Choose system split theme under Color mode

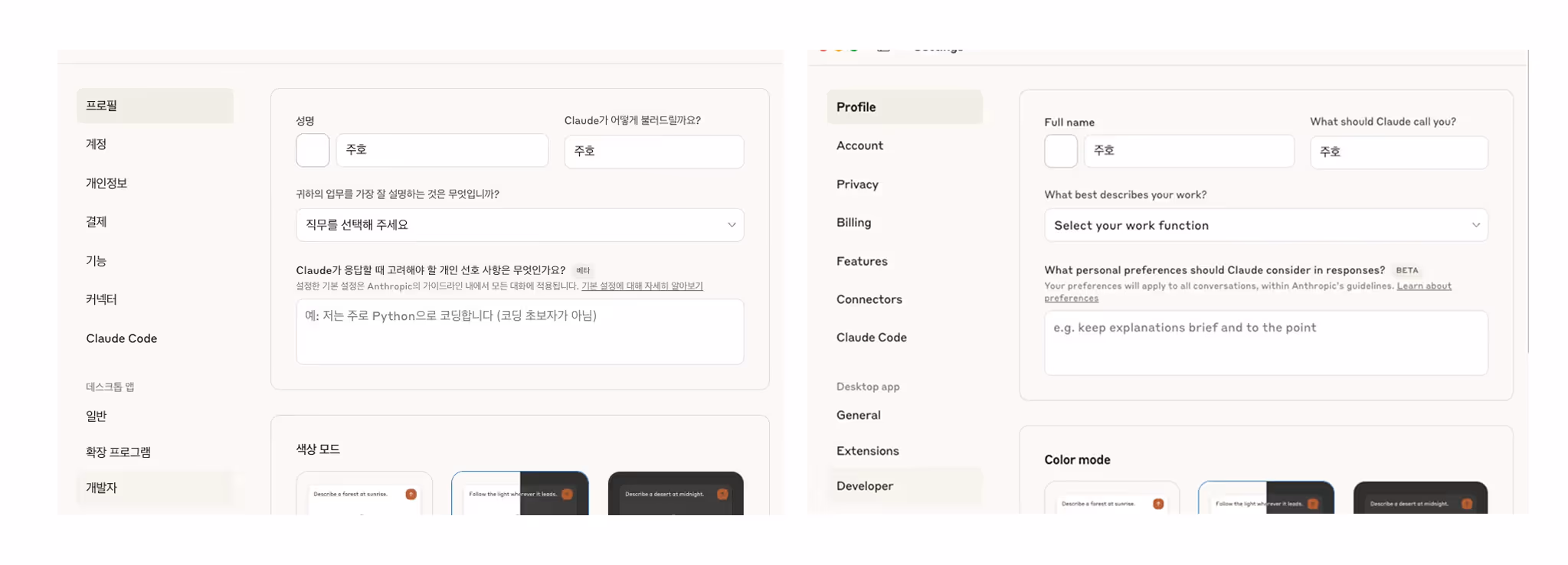click(x=1266, y=498)
